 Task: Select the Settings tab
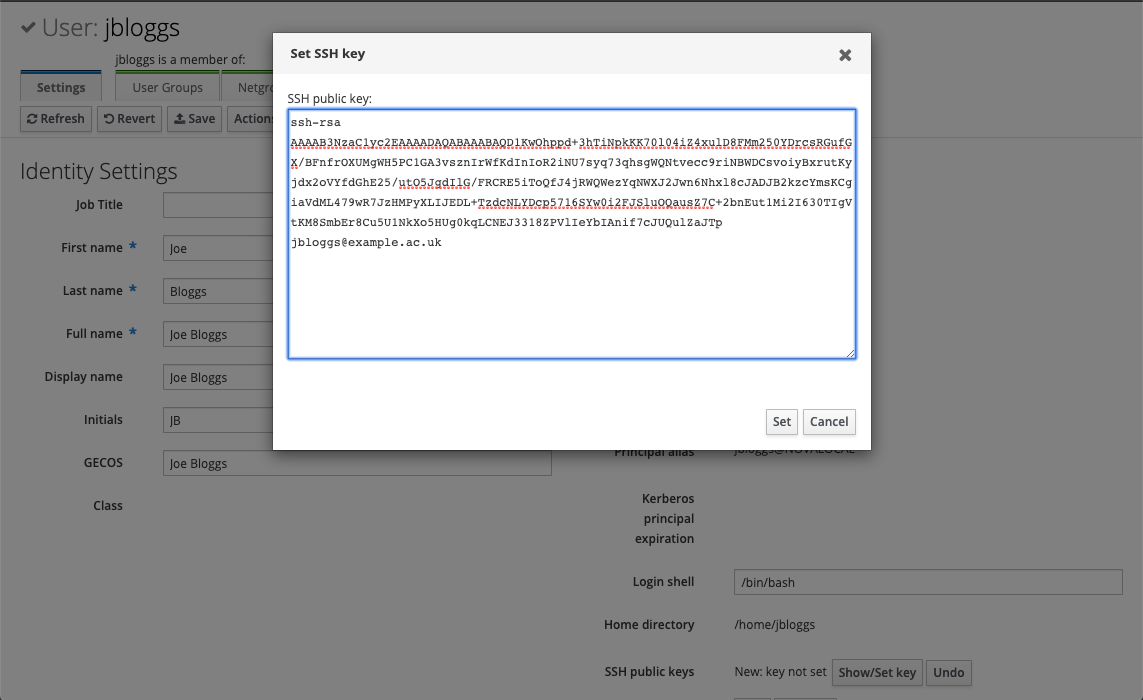pos(60,87)
